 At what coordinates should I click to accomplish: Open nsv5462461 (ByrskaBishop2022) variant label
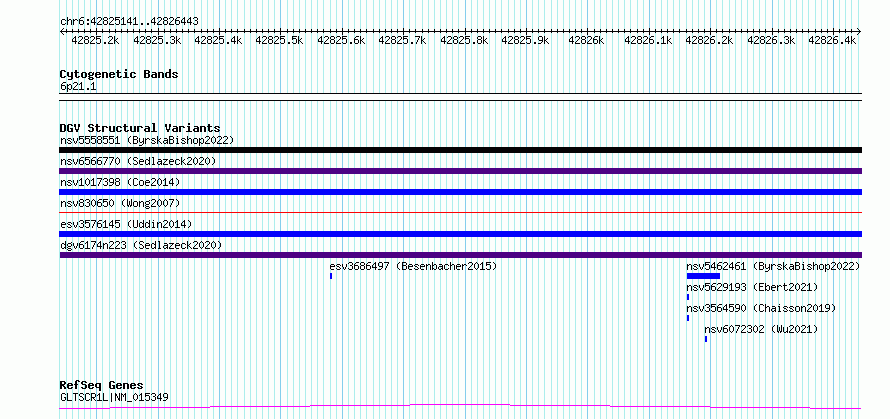773,266
